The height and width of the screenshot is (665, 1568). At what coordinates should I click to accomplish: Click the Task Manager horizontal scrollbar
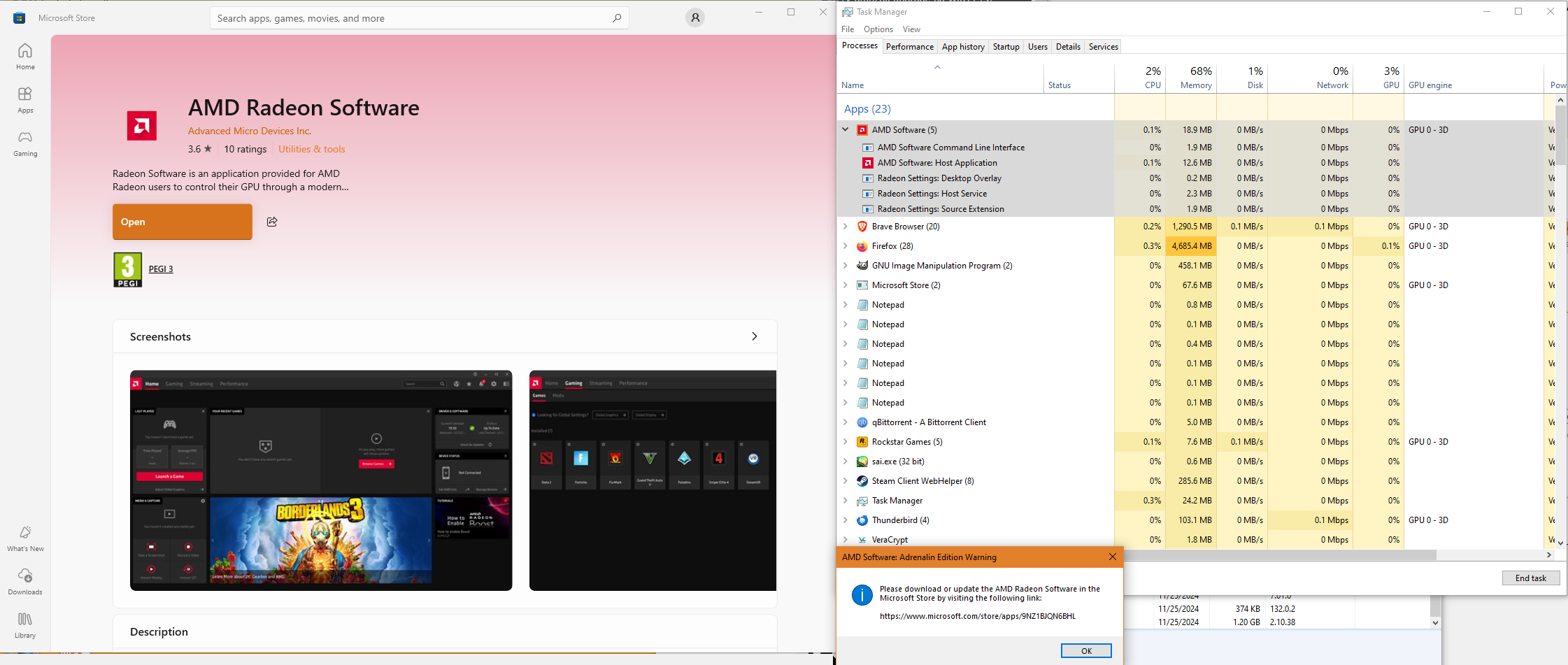point(1281,555)
